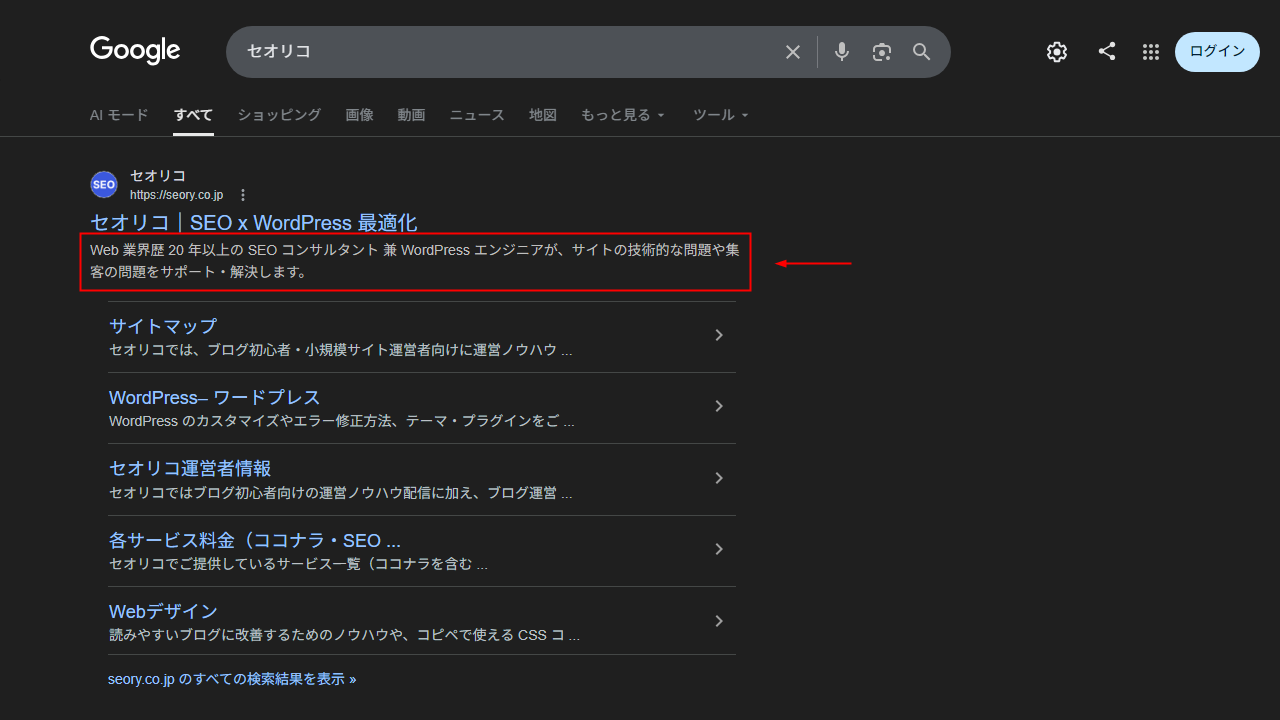
Task: Click chevron on the セオリコ運営者情報 row
Action: point(718,478)
